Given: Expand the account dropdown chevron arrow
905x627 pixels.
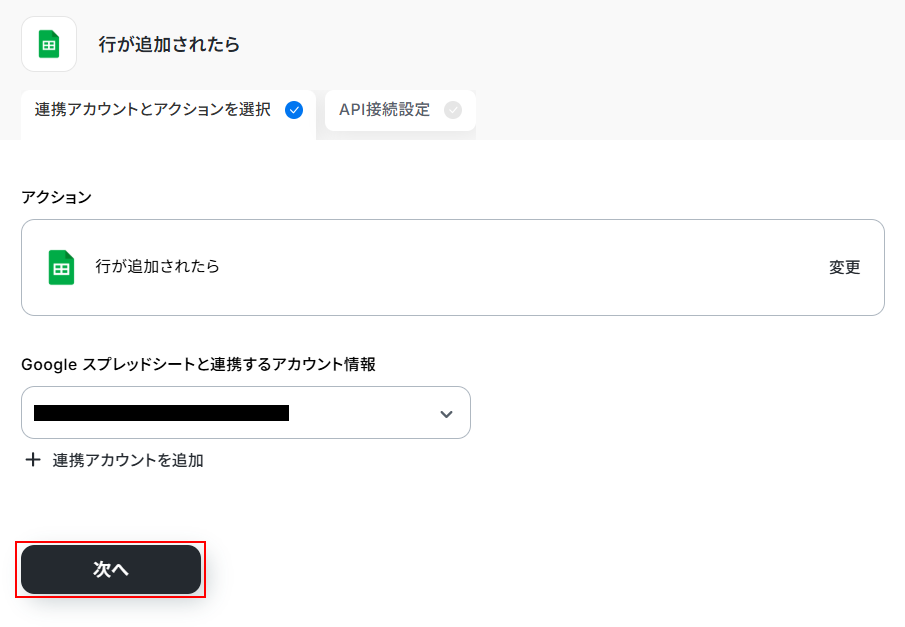Looking at the screenshot, I should pos(446,414).
